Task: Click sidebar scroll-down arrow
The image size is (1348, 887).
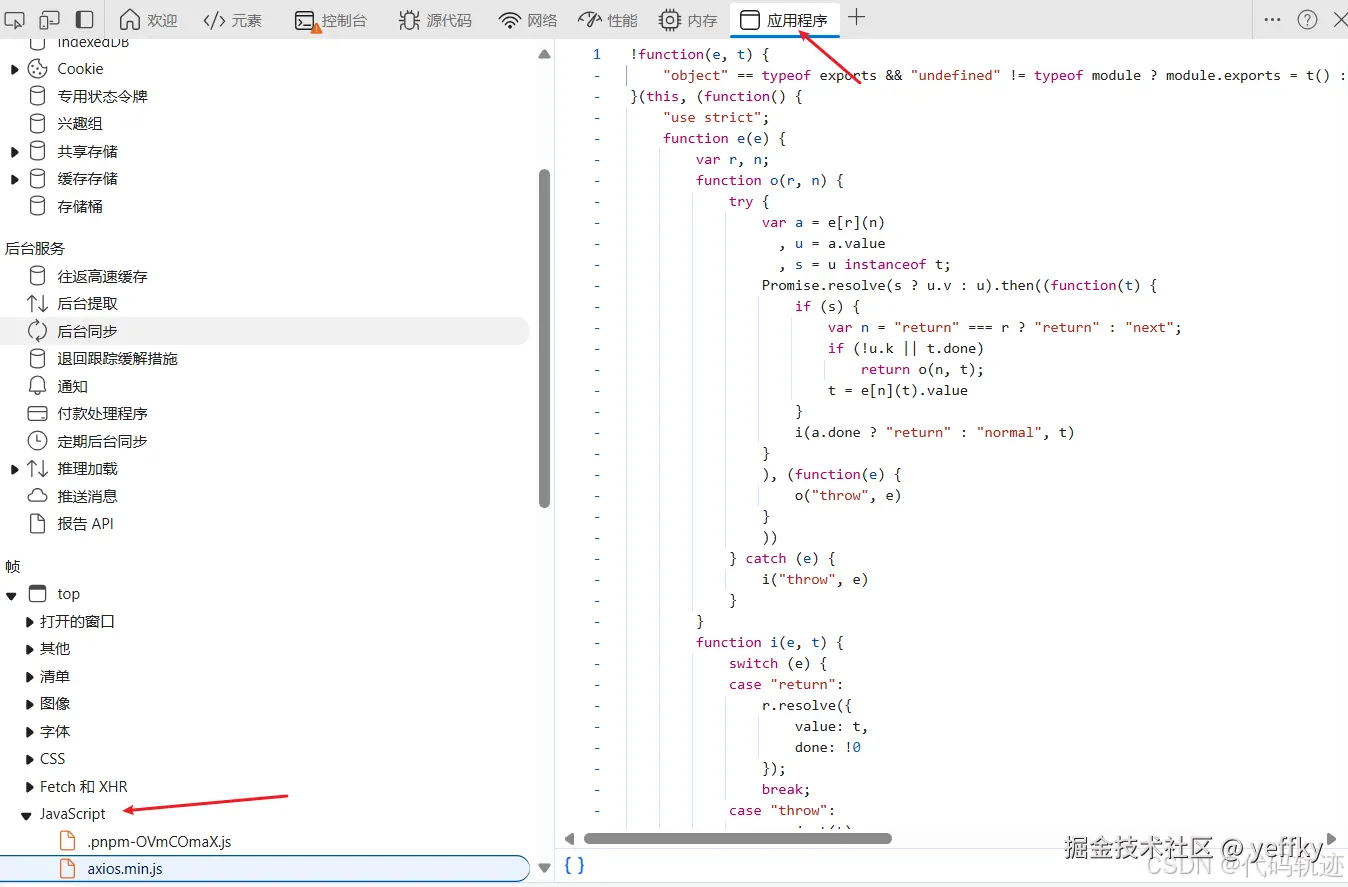Action: tap(545, 868)
